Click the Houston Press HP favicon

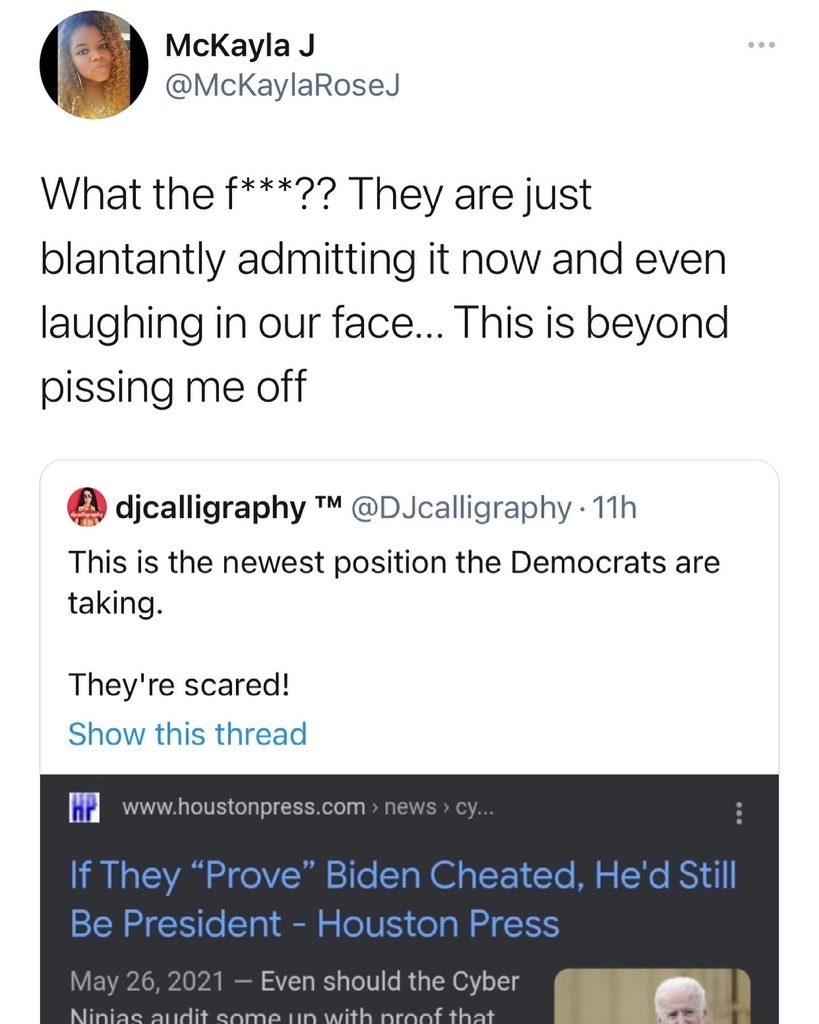[x=84, y=806]
